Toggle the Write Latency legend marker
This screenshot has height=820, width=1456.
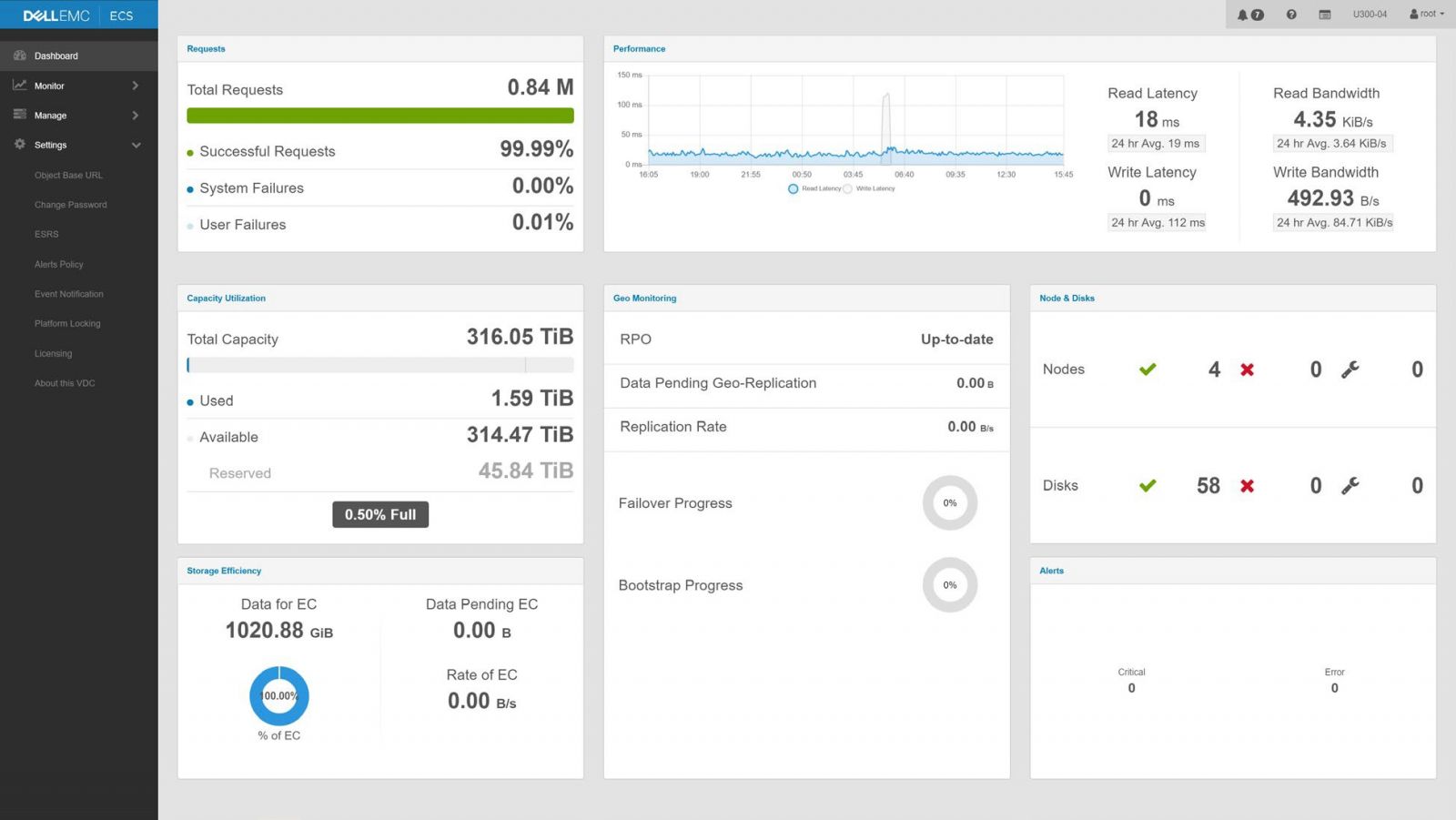[x=848, y=189]
